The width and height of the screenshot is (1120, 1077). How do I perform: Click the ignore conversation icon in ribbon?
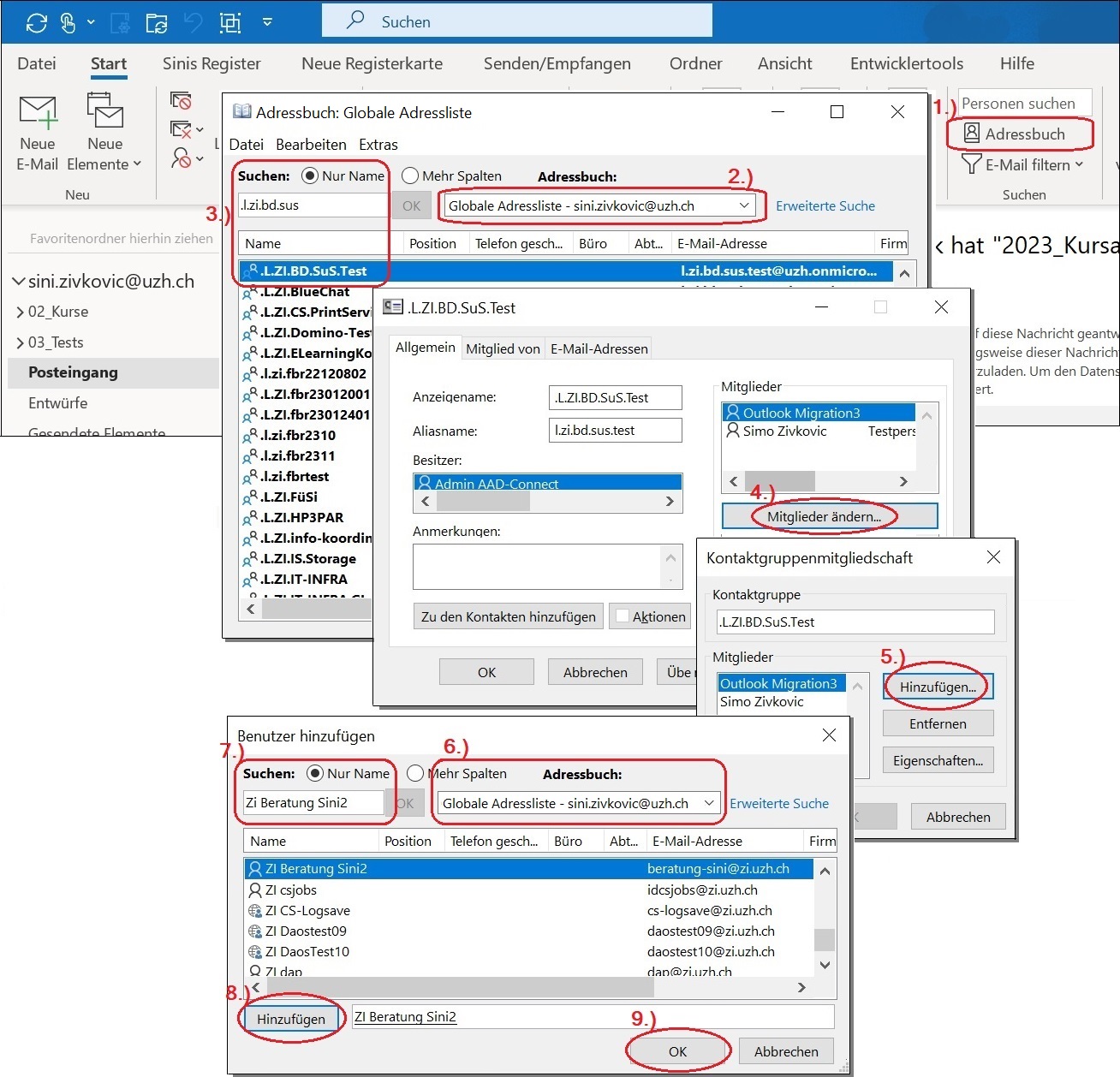[x=181, y=101]
